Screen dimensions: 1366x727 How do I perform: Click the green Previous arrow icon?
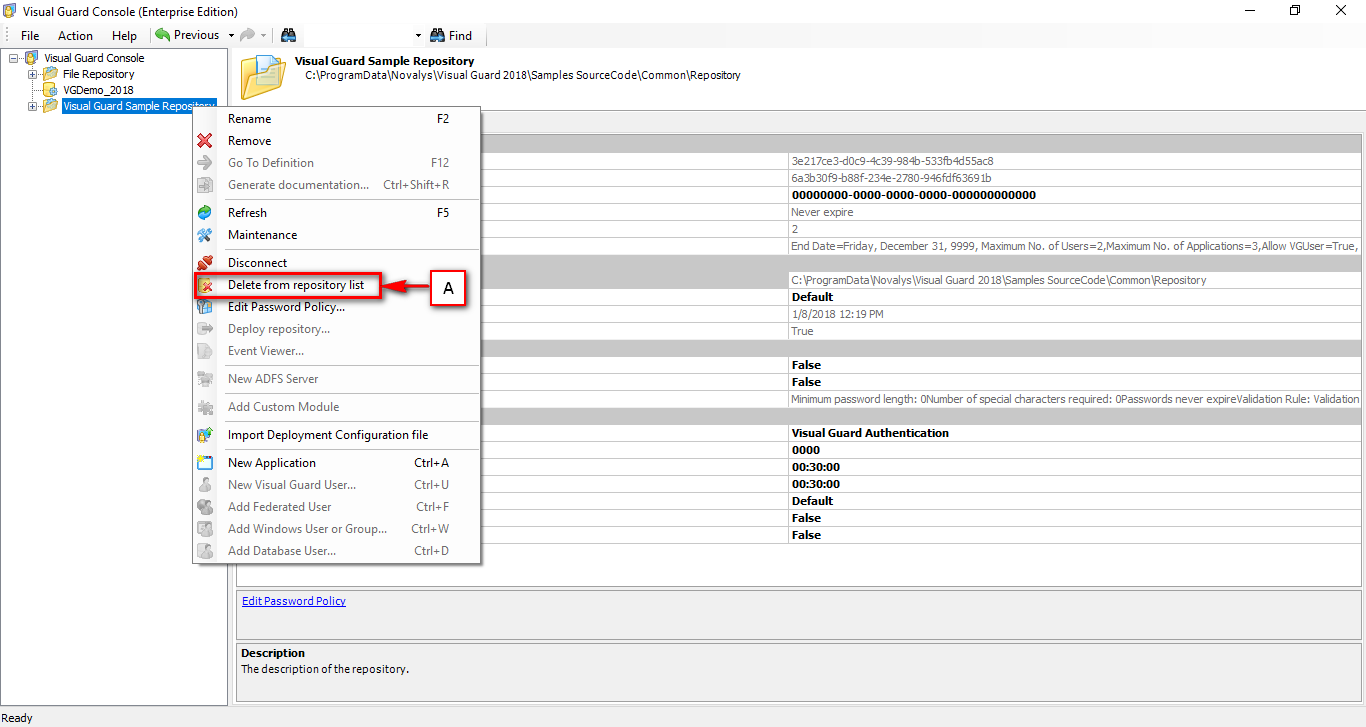coord(162,35)
